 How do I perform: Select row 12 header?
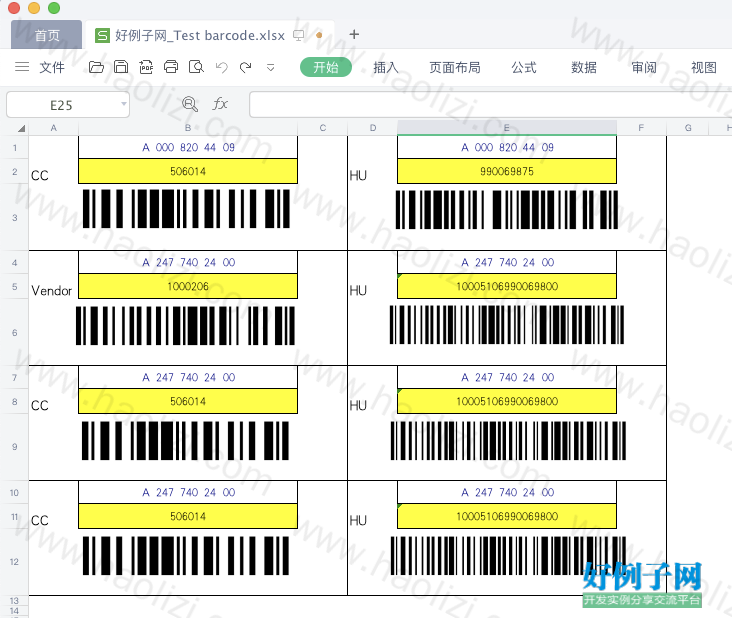14,562
